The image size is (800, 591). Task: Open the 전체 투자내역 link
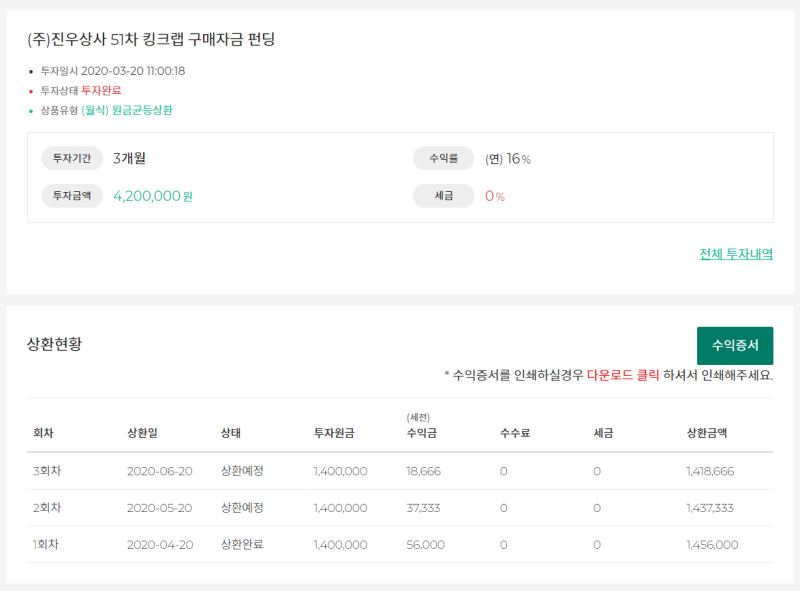[x=736, y=254]
